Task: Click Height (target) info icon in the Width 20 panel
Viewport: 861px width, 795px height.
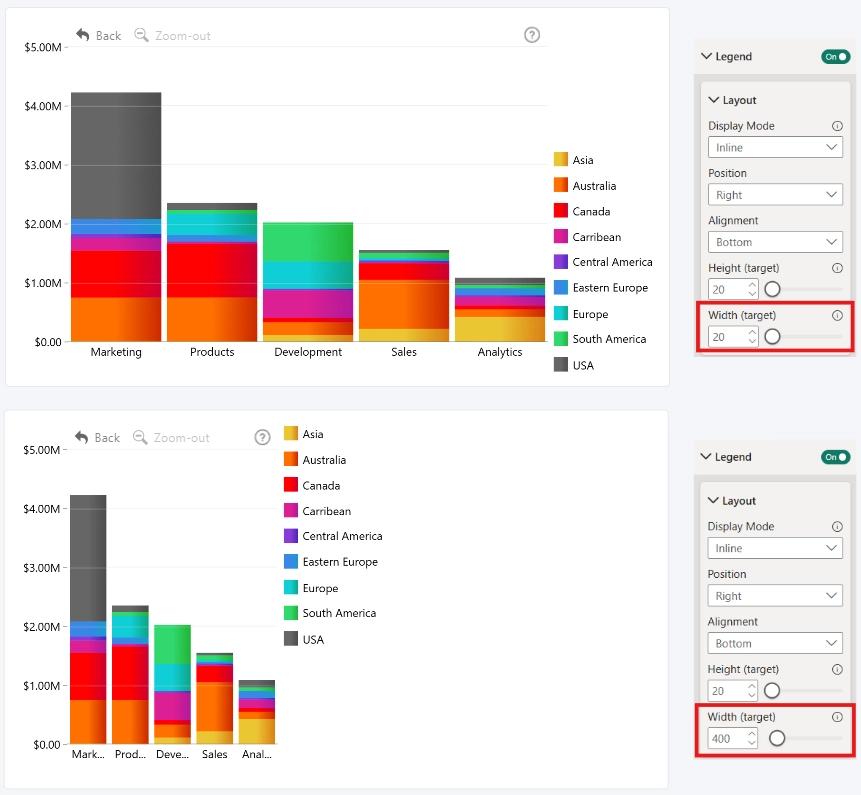Action: tap(837, 268)
